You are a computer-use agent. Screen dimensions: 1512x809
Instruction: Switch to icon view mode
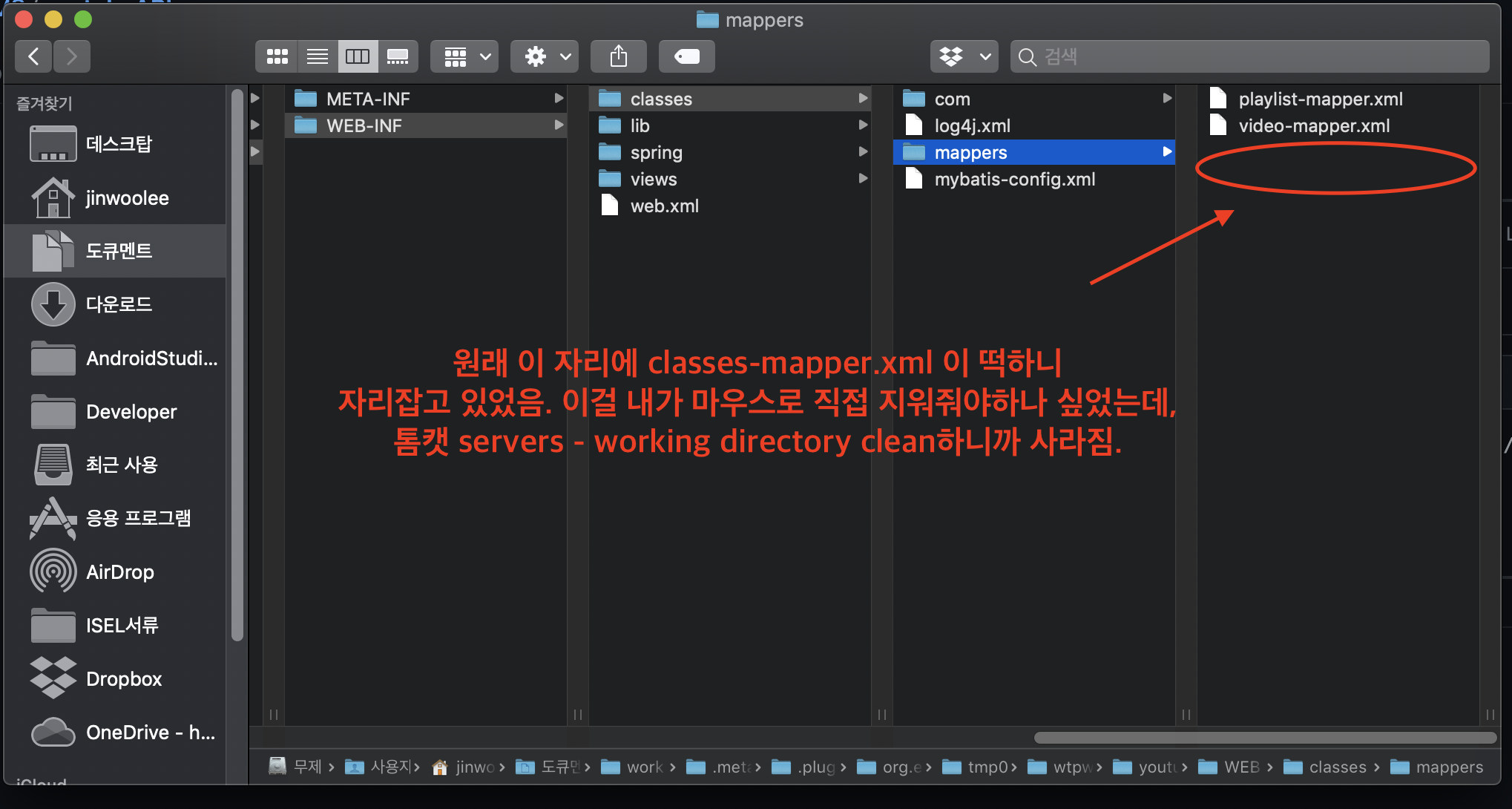pos(277,56)
